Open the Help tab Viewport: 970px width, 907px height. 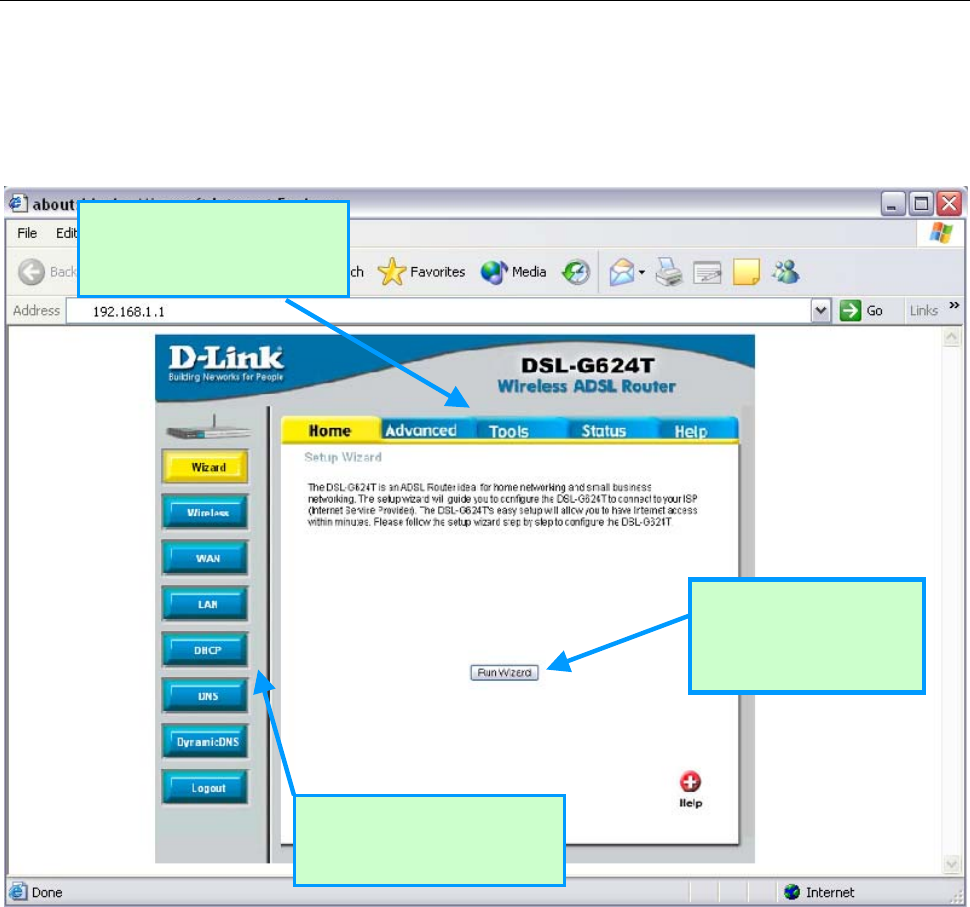690,431
